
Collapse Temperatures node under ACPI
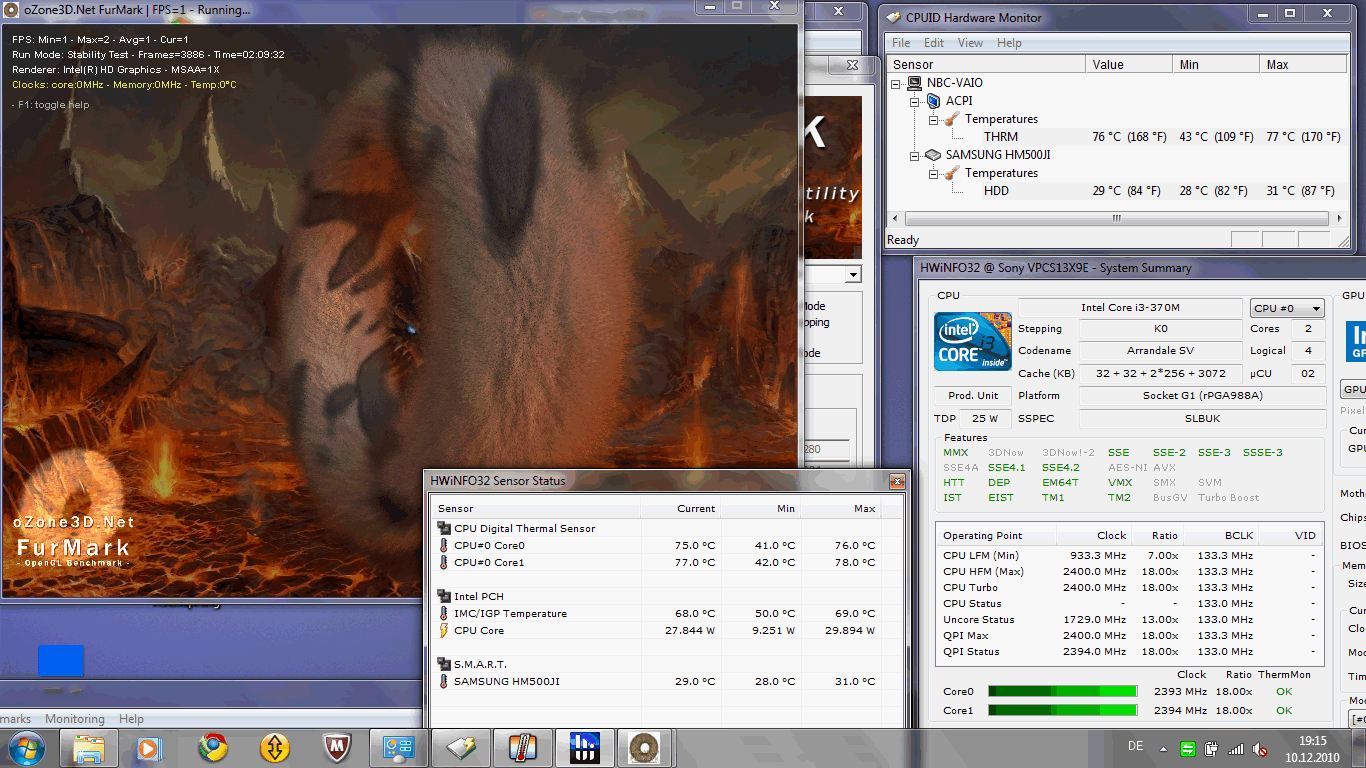click(x=933, y=119)
